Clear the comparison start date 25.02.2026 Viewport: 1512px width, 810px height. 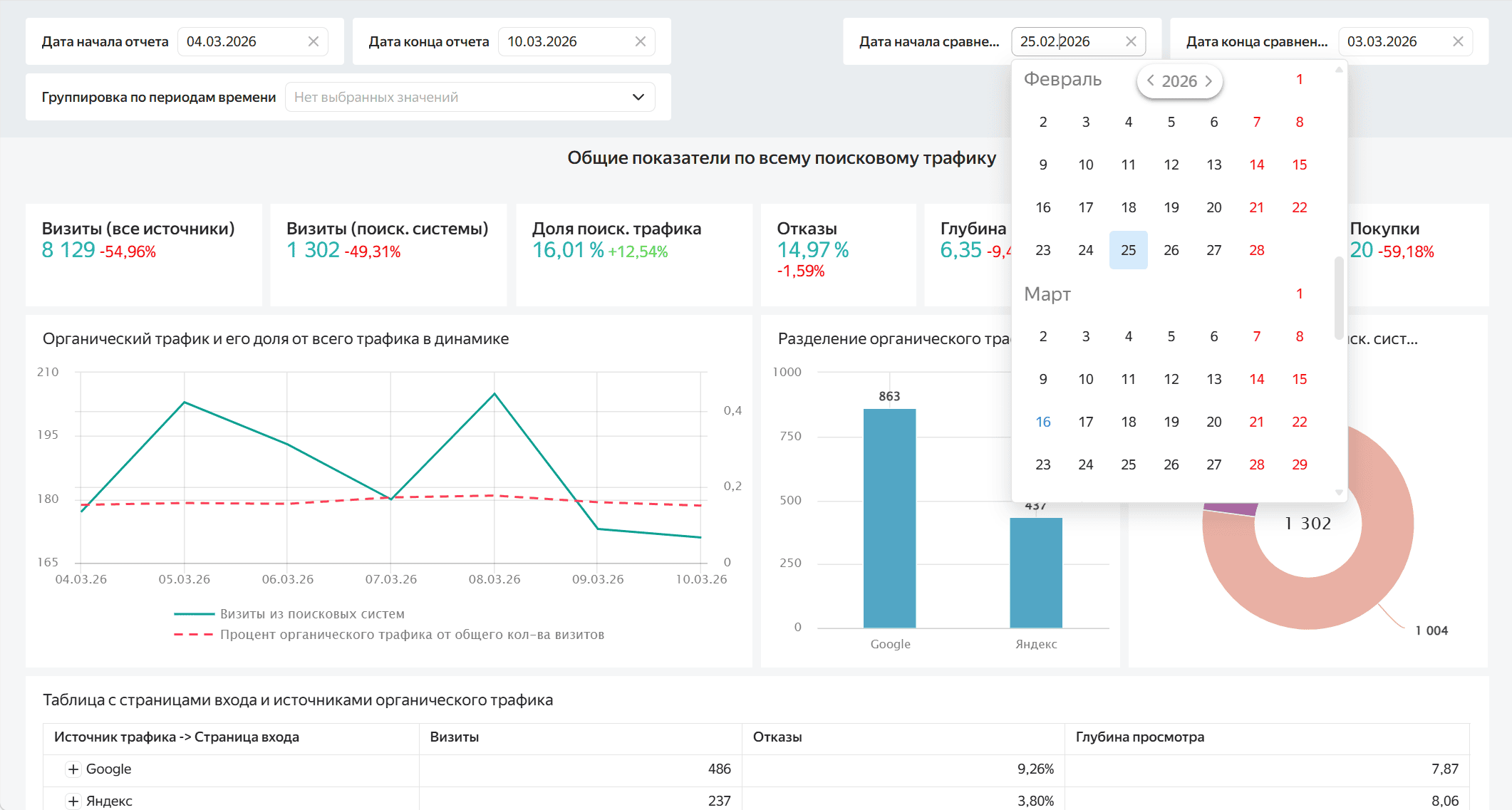point(1130,41)
